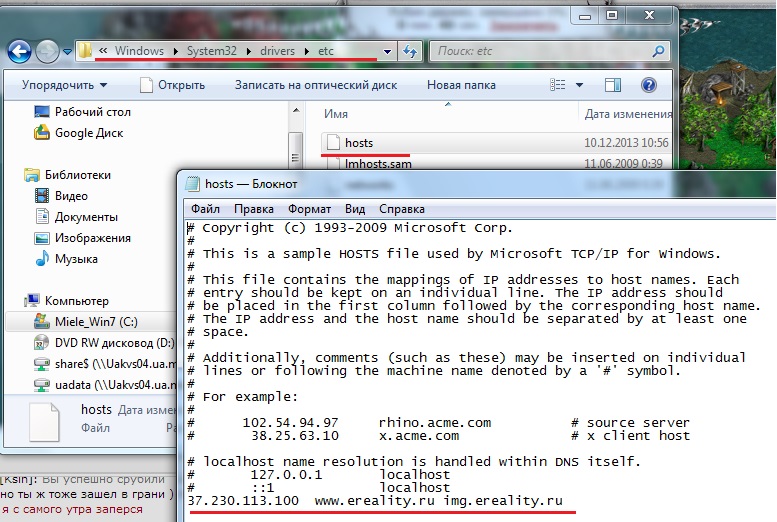This screenshot has height=522, width=777.
Task: Select etc in the address path
Action: [326, 51]
